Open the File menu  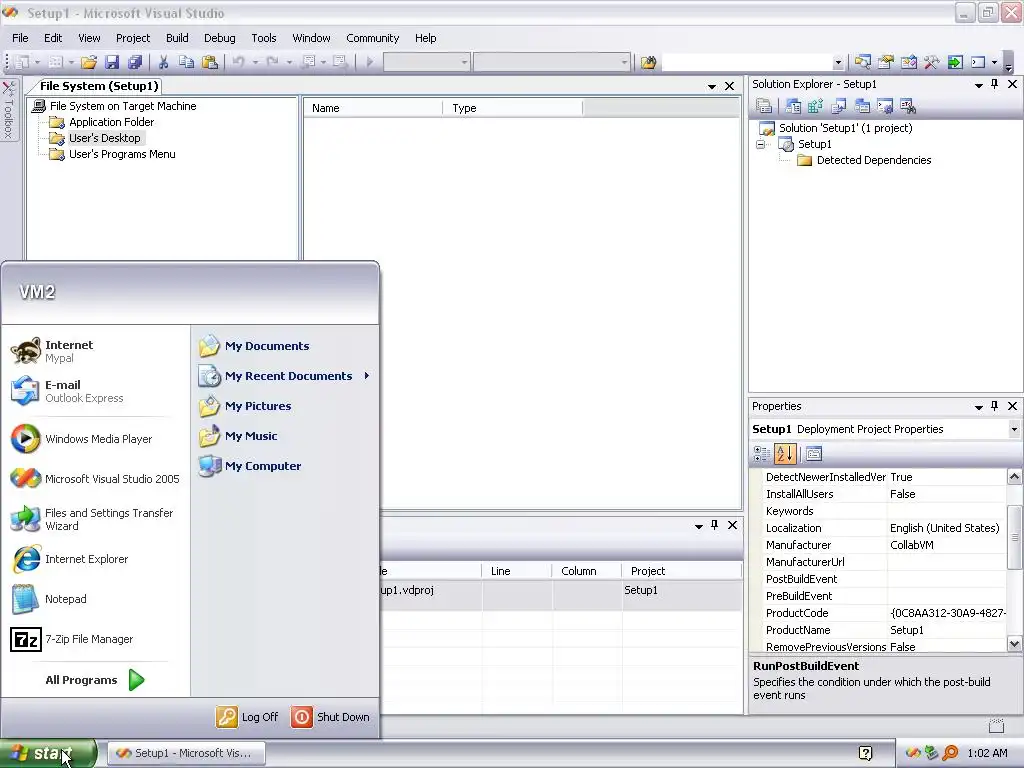[x=20, y=38]
